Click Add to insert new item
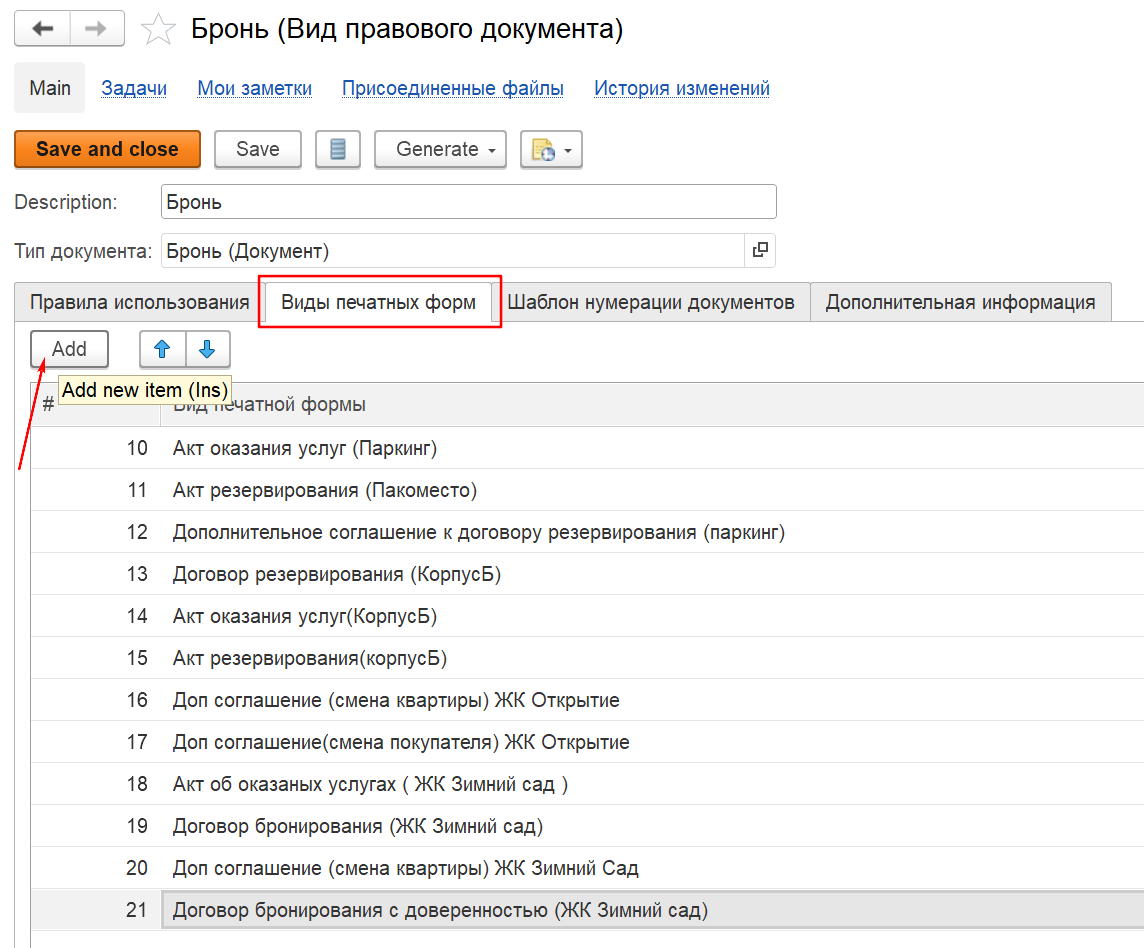The width and height of the screenshot is (1144, 948). [x=69, y=349]
